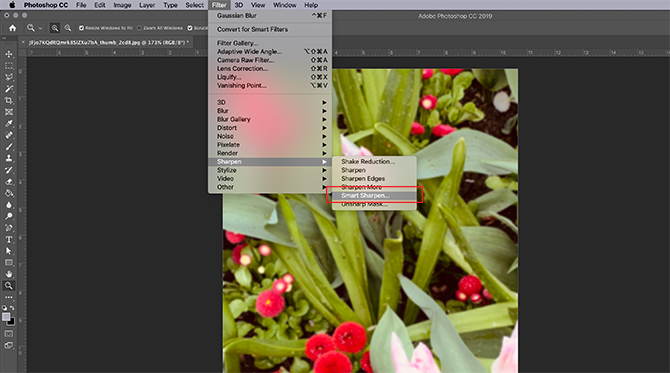This screenshot has height=373, width=670.
Task: Open the Window menu in menu bar
Action: [285, 5]
